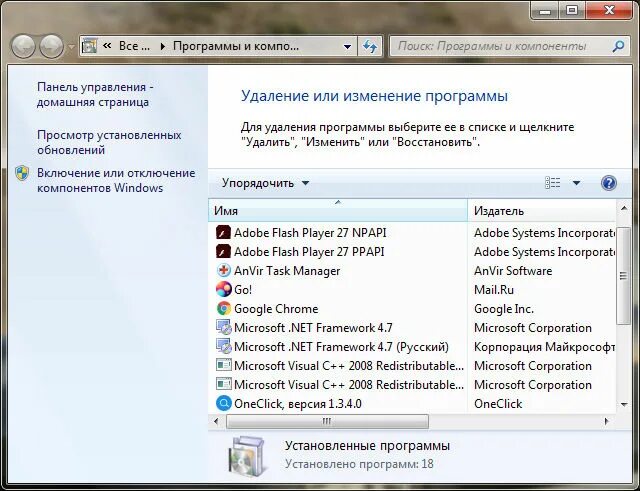Click the OneClick program icon
Image resolution: width=640 pixels, height=491 pixels.
tap(223, 404)
